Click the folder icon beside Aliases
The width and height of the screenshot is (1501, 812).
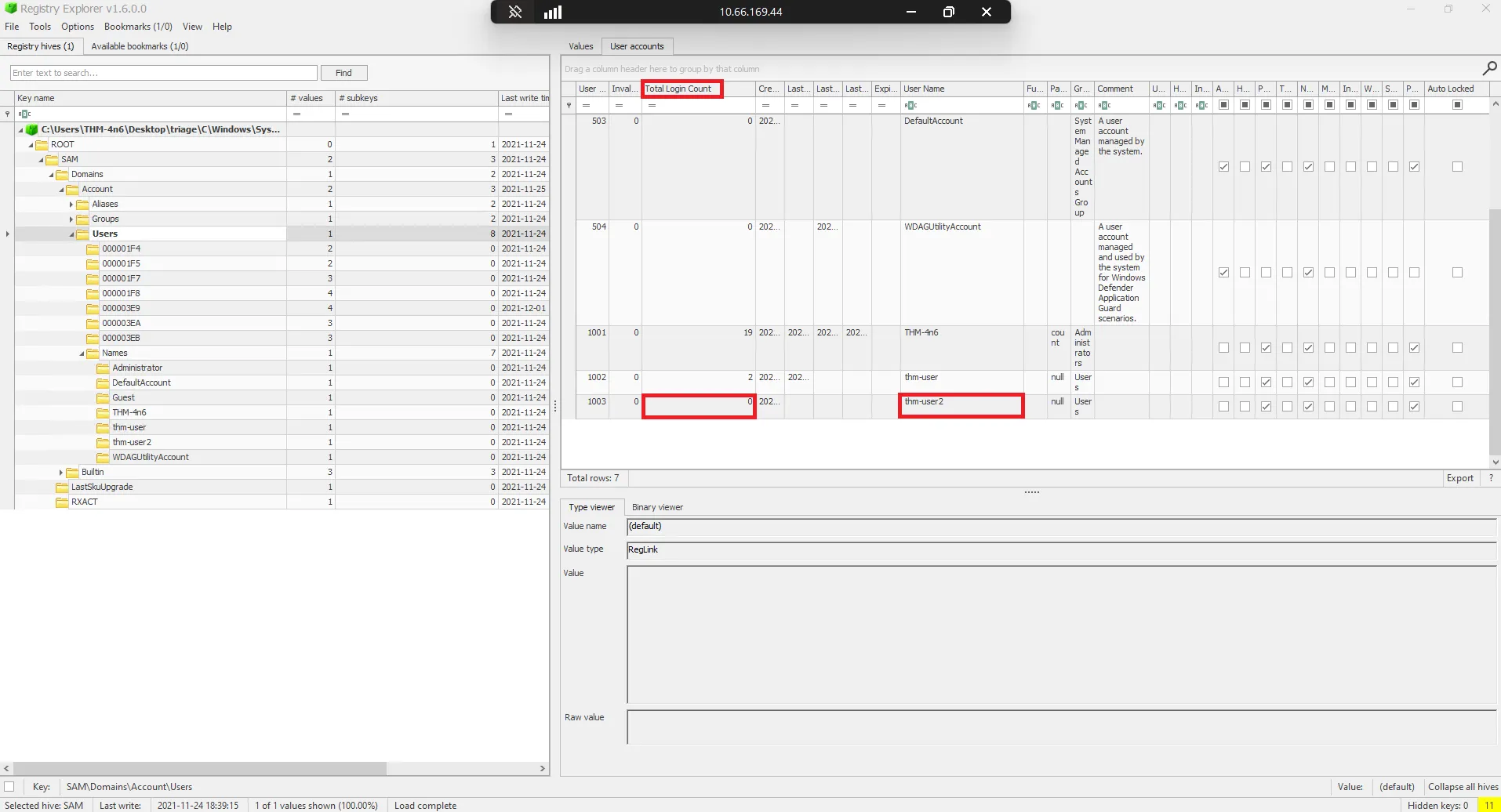[x=83, y=204]
